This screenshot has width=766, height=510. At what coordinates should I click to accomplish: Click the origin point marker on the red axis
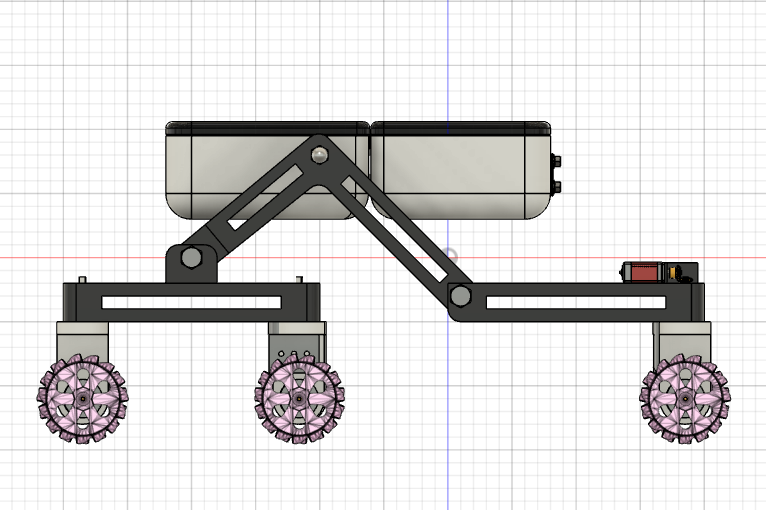[x=448, y=256]
